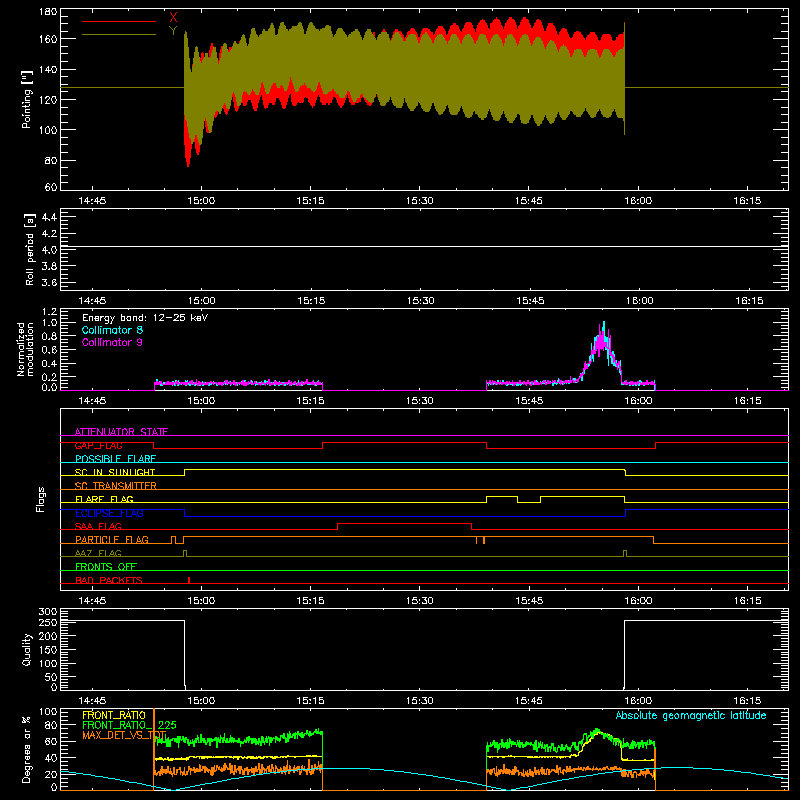The image size is (800, 800).
Task: Click the SC_IN_SUNLIGHT flag label
Action: (x=115, y=472)
